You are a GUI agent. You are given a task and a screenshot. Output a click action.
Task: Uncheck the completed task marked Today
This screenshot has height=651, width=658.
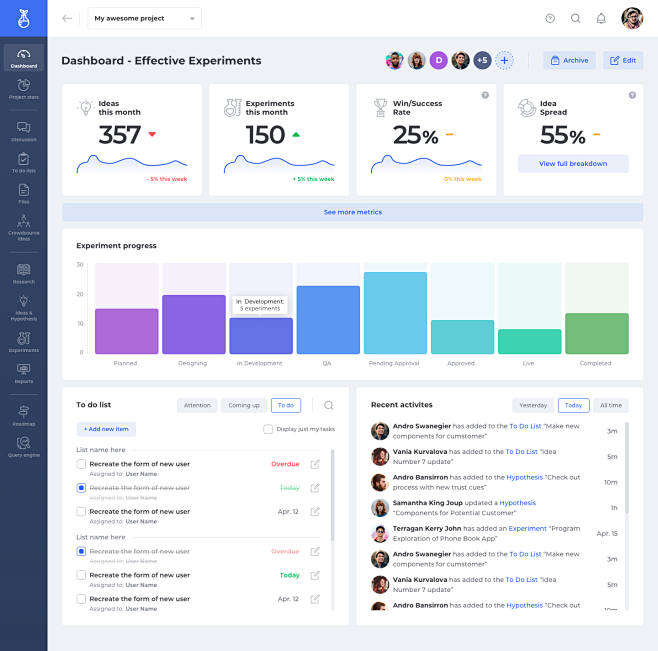[81, 488]
